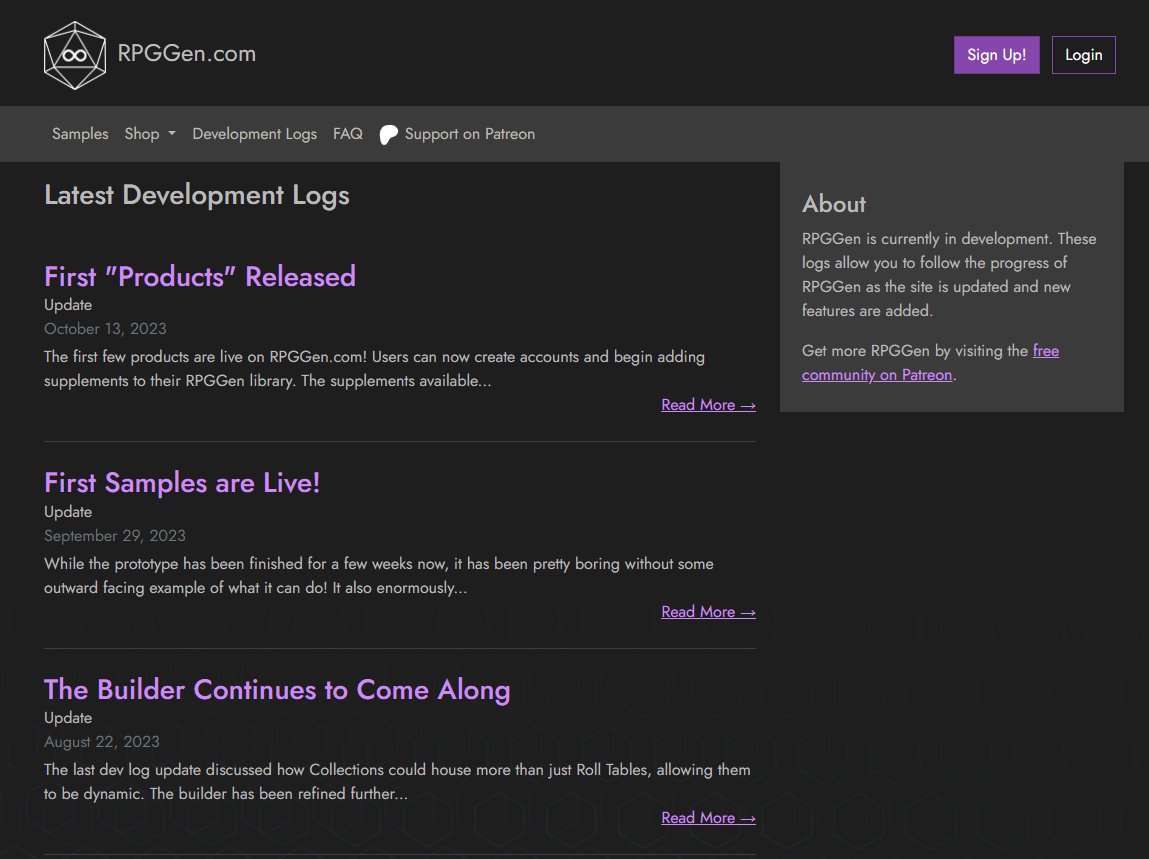Click Update label under First "Products" Released
The width and height of the screenshot is (1149, 859).
coord(68,305)
